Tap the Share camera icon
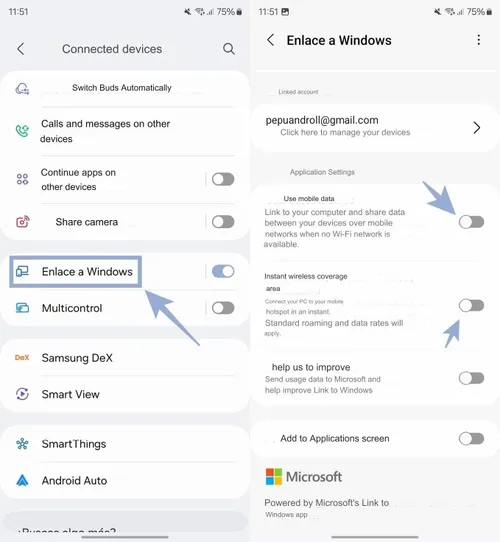This screenshot has height=542, width=500. pyautogui.click(x=22, y=222)
